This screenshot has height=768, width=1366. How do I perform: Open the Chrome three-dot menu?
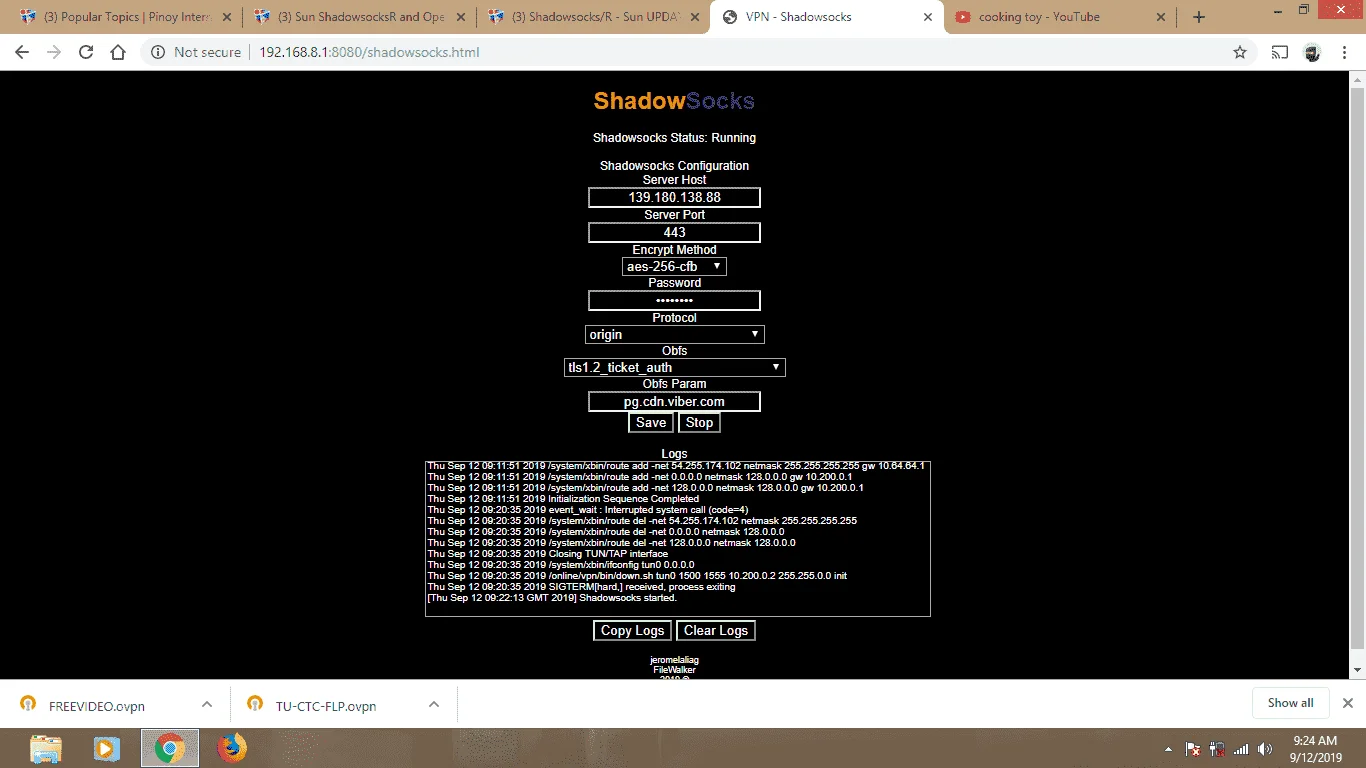click(x=1345, y=52)
